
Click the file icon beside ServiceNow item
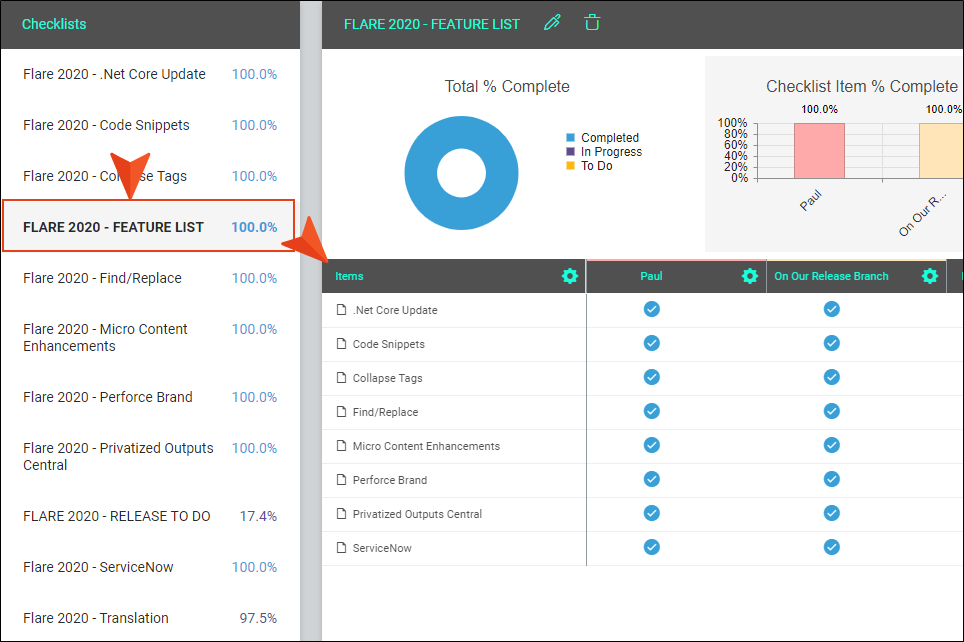point(341,547)
